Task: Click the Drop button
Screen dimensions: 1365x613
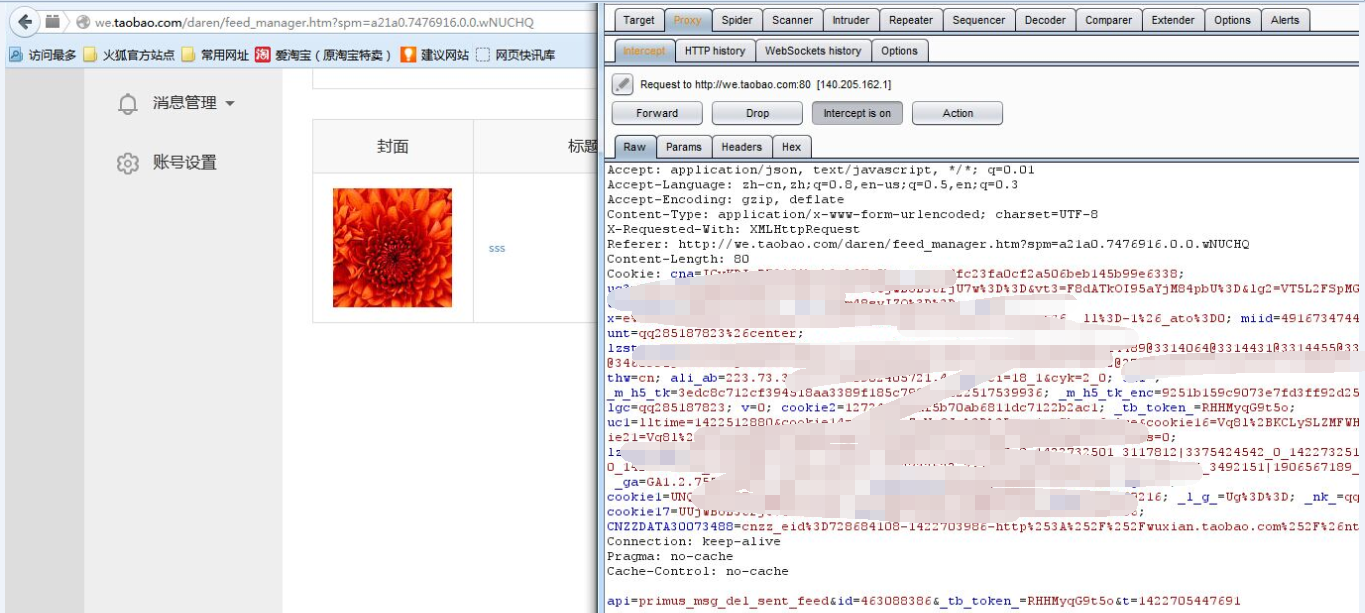Action: [758, 113]
